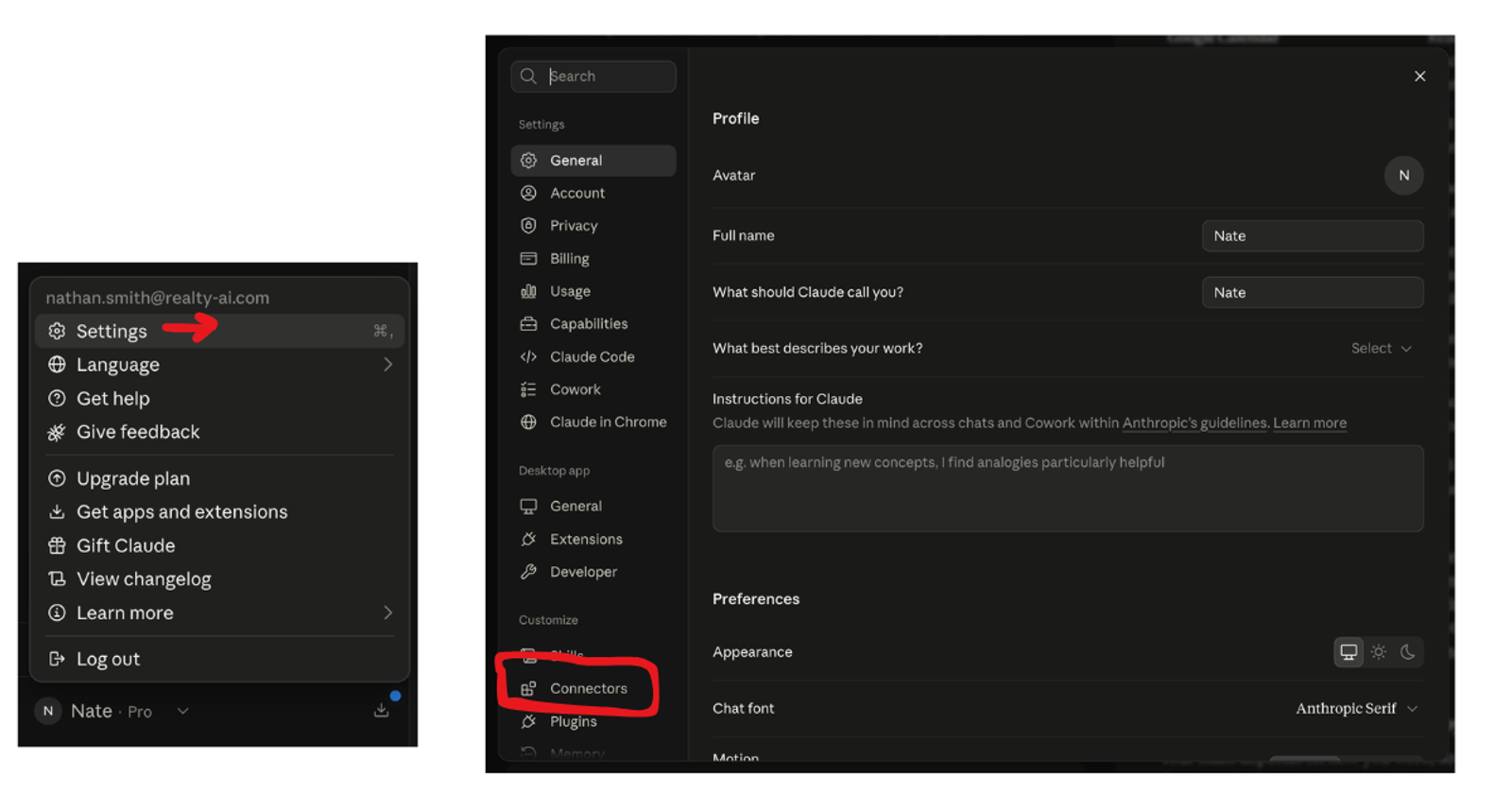Go to Privacy settings
Viewport: 1512px width, 794px height.
(593, 226)
